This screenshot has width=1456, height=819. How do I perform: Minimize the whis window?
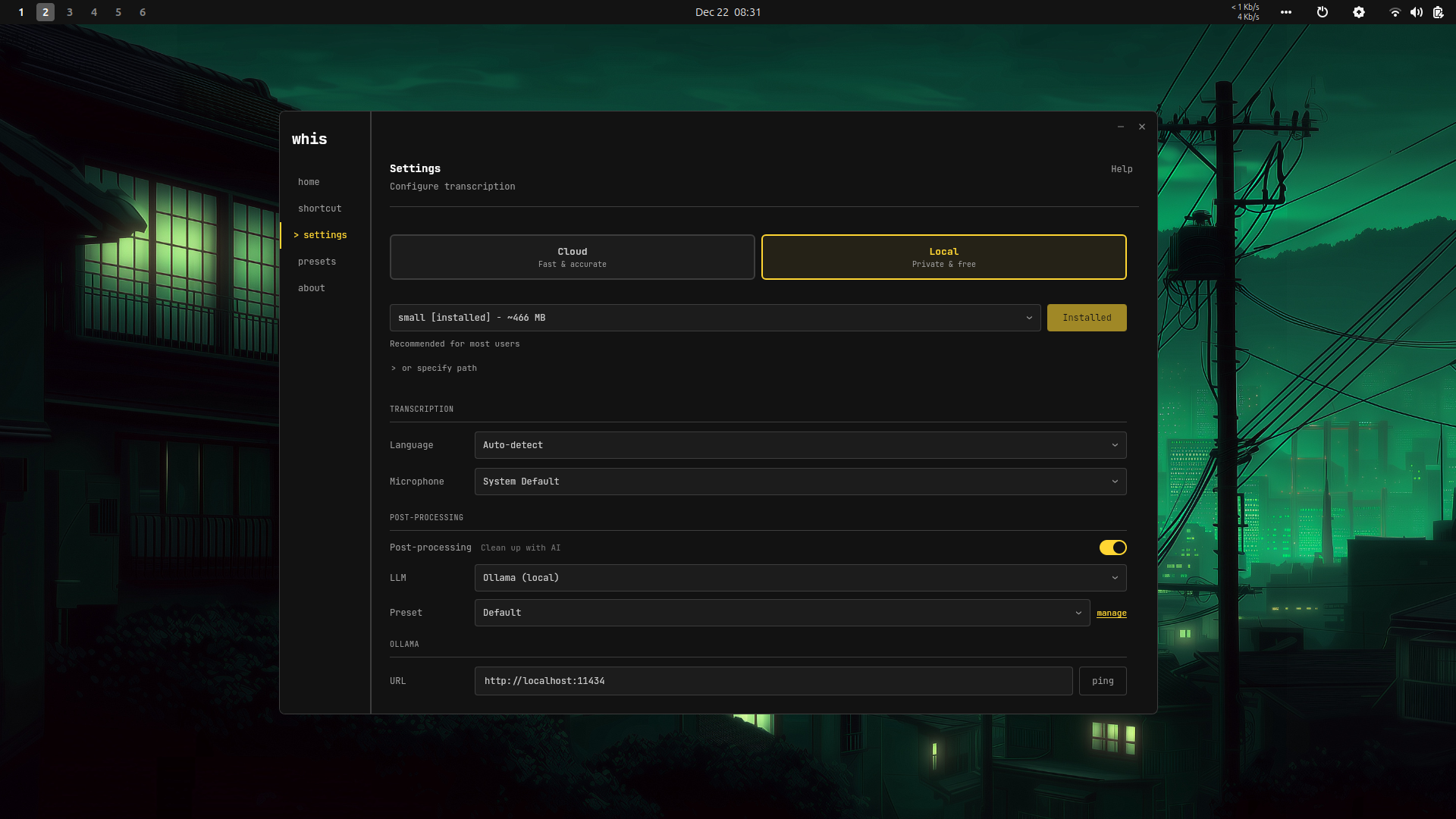1120,127
